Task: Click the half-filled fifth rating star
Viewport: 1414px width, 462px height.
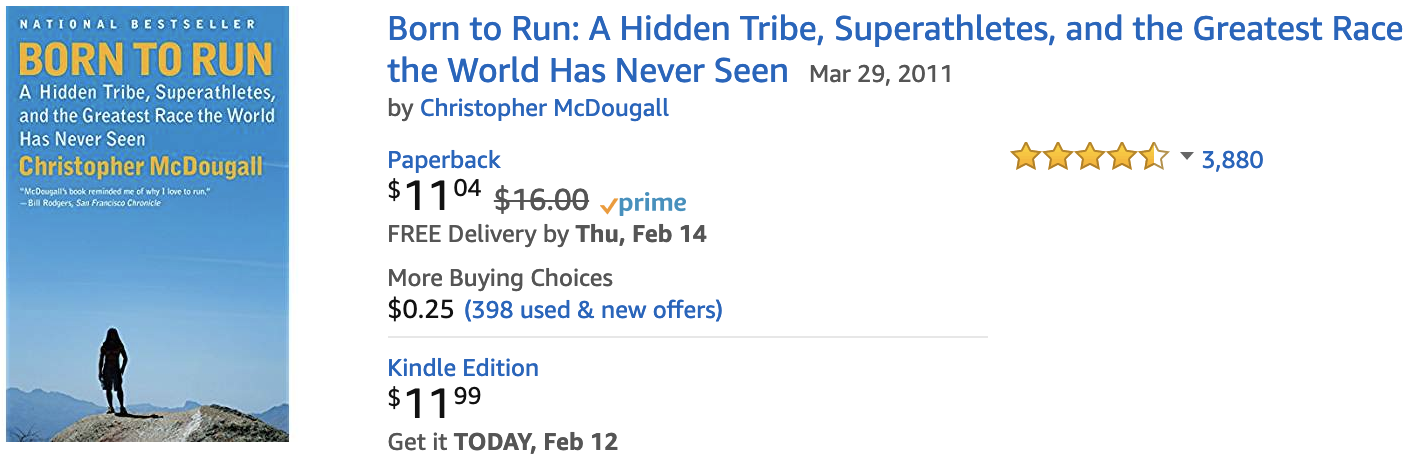Action: tap(1153, 158)
